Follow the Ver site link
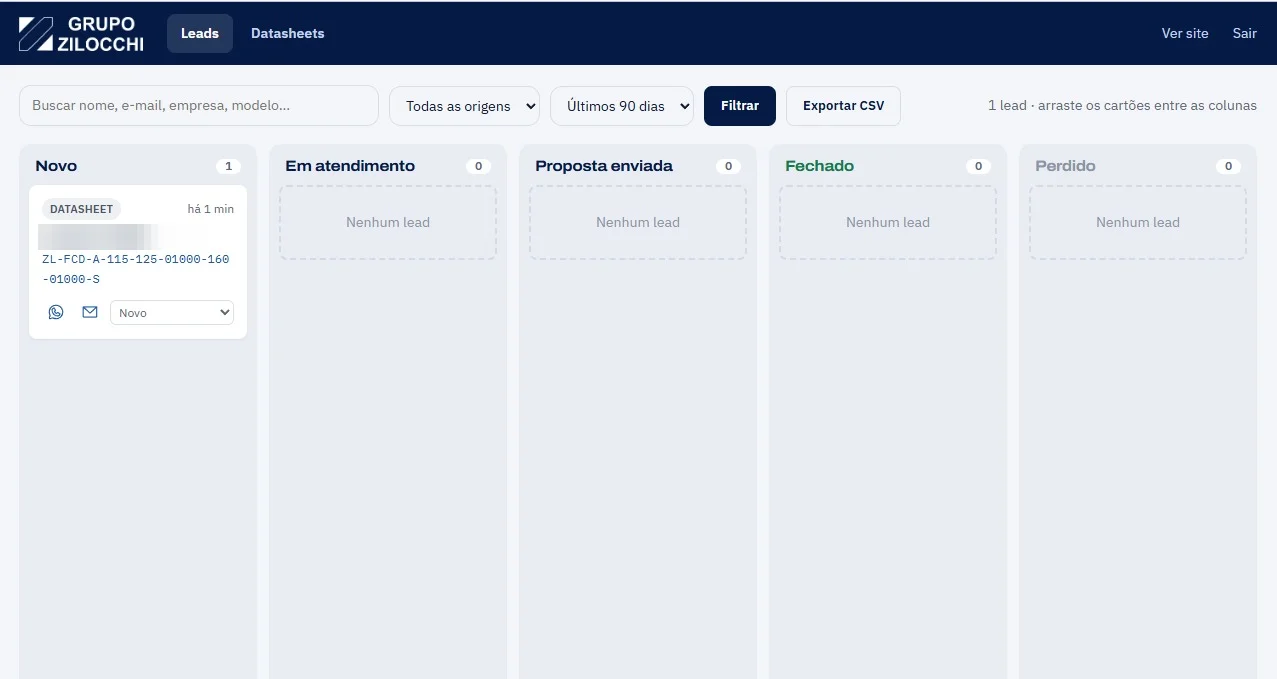 point(1185,33)
